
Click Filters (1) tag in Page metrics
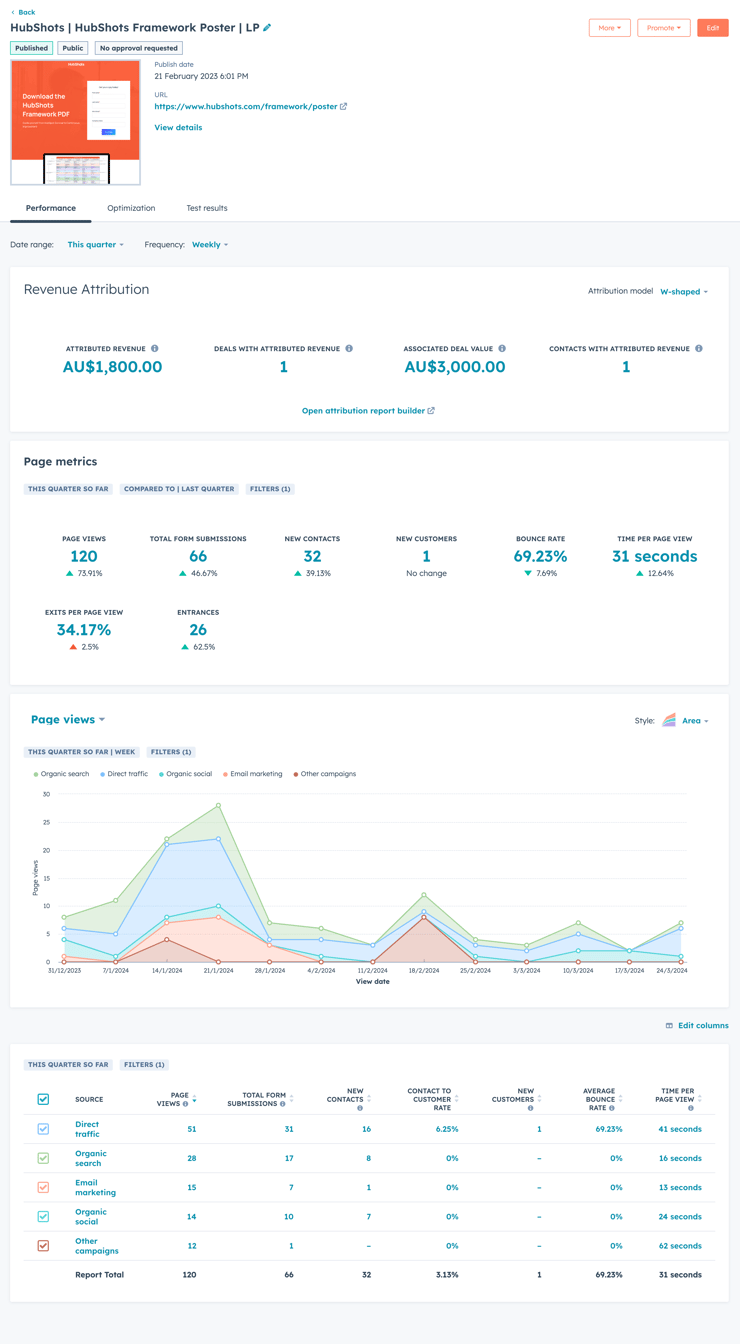270,489
